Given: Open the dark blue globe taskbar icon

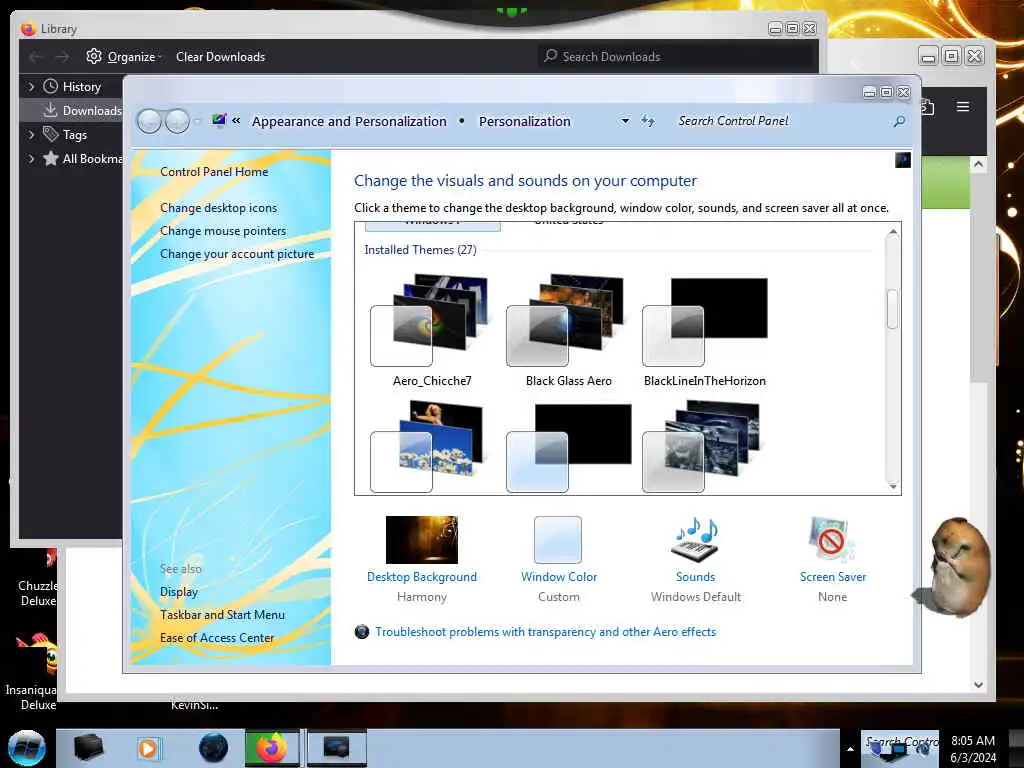Looking at the screenshot, I should 213,748.
